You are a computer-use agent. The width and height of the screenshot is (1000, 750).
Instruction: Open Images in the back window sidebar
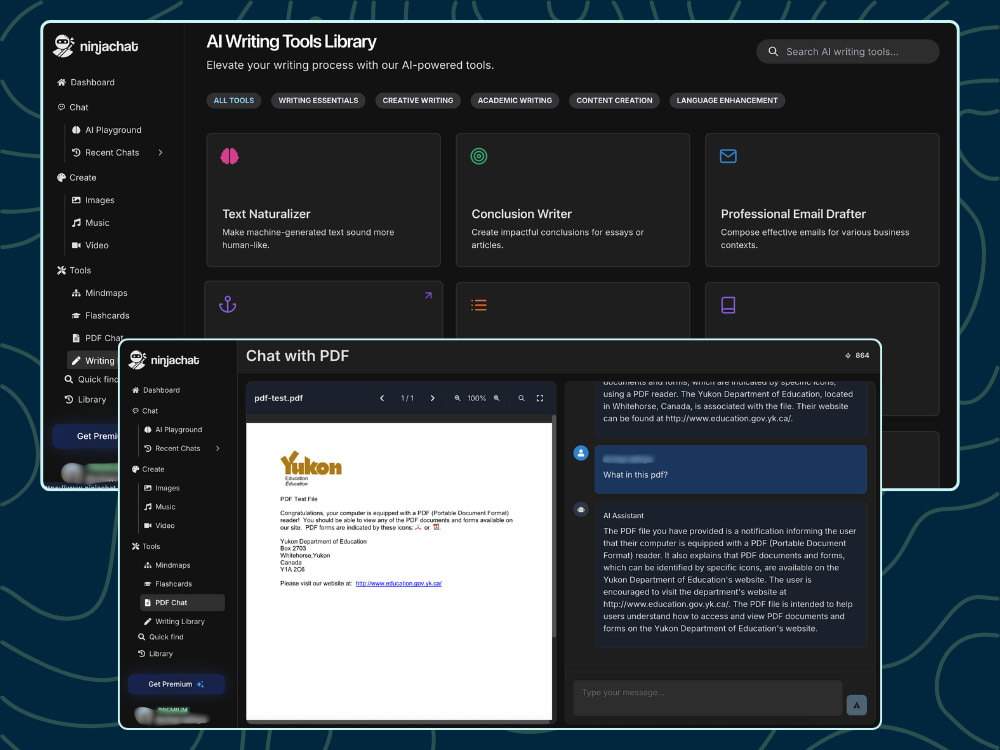pos(93,200)
